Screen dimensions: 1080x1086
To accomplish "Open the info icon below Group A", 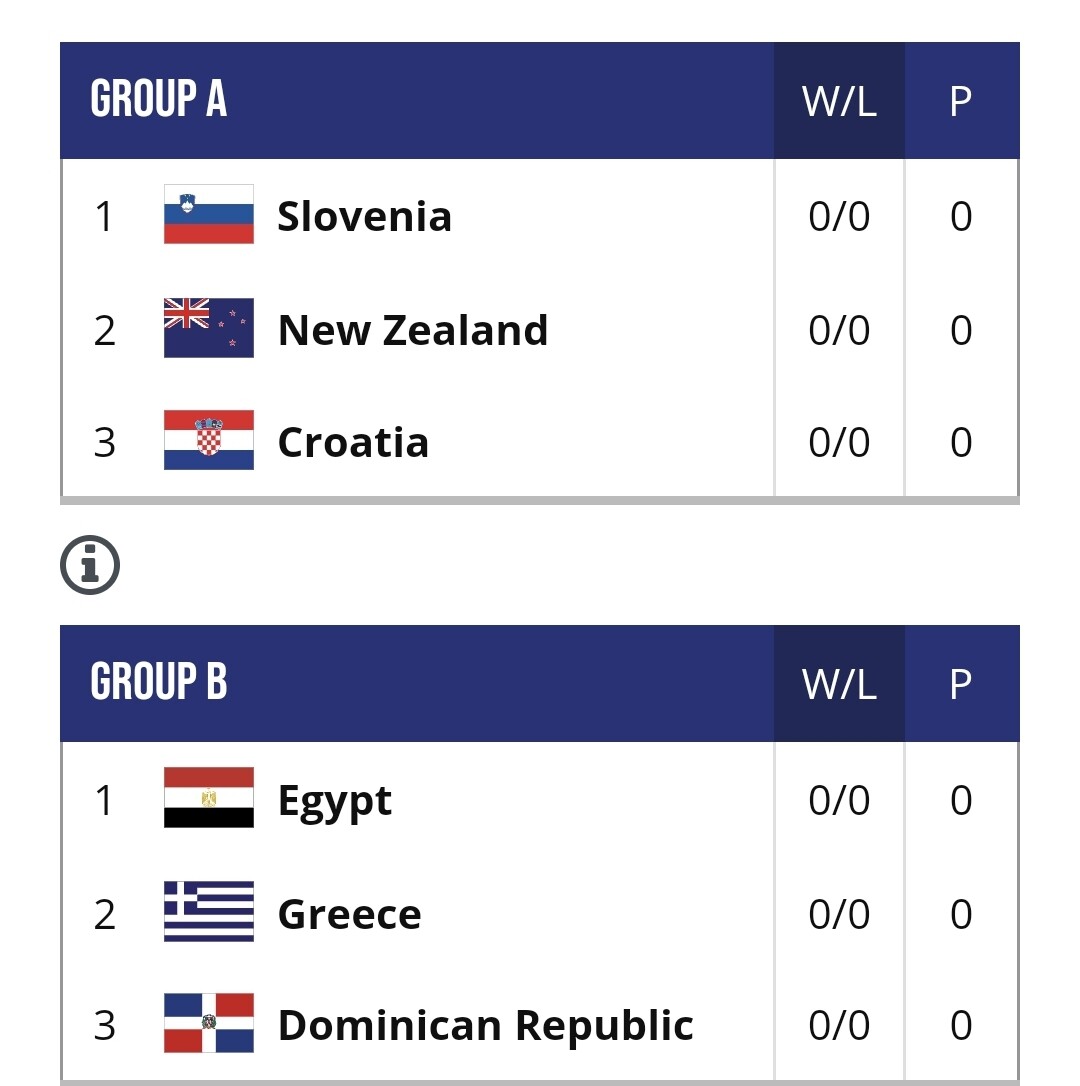I will tap(90, 566).
